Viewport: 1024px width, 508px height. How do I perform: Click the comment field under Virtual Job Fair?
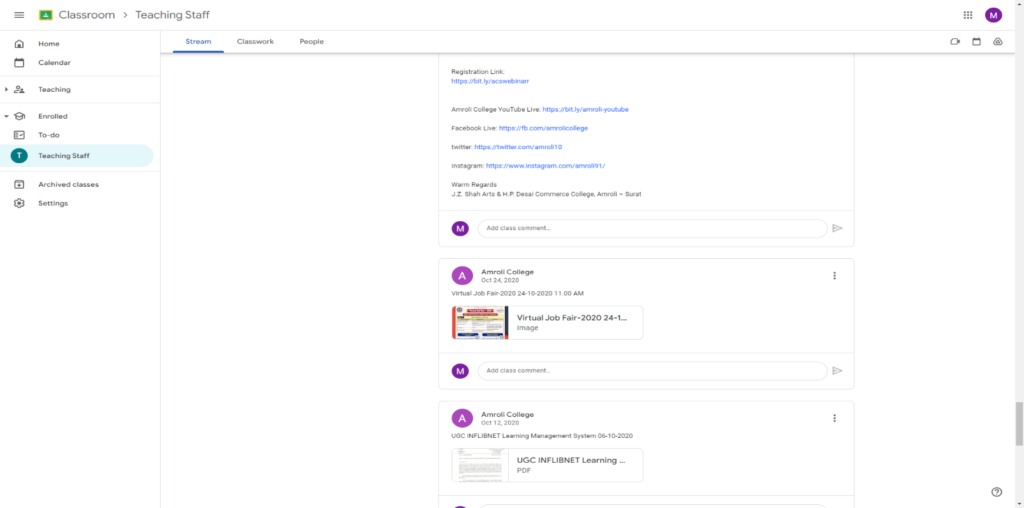tap(652, 370)
